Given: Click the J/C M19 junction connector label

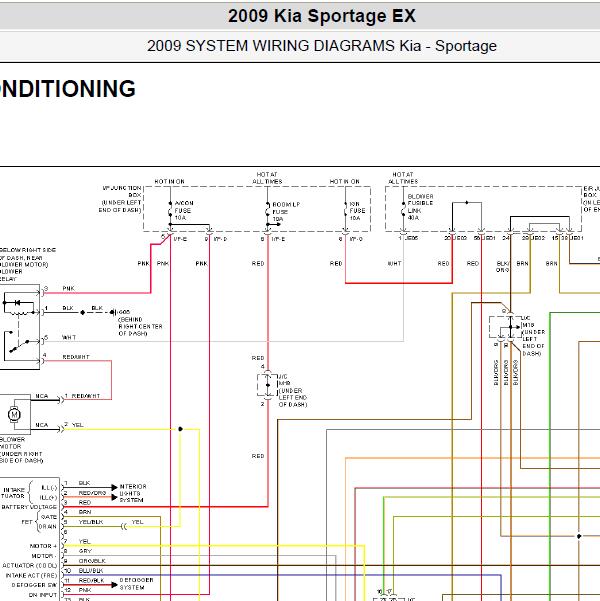Looking at the screenshot, I should 292,391.
